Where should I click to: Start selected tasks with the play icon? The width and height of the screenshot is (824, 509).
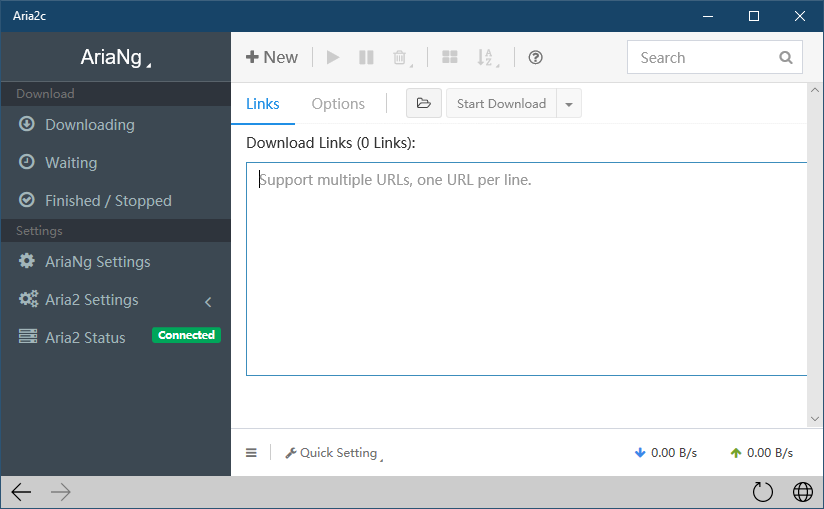tap(333, 57)
